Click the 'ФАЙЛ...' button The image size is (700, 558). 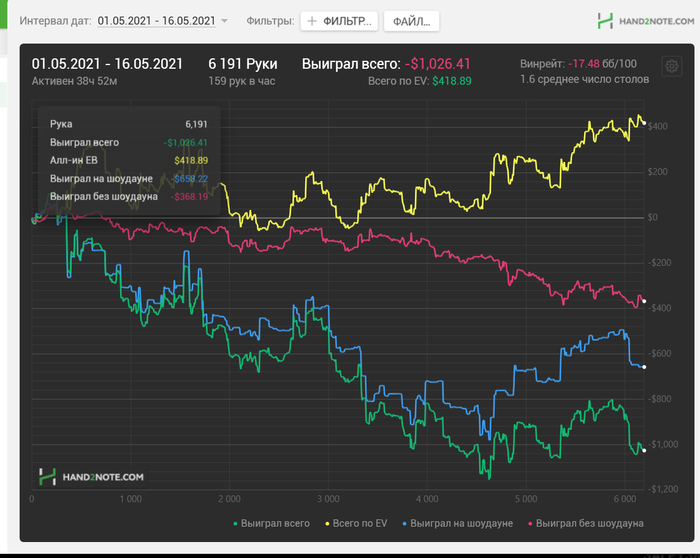pos(412,21)
